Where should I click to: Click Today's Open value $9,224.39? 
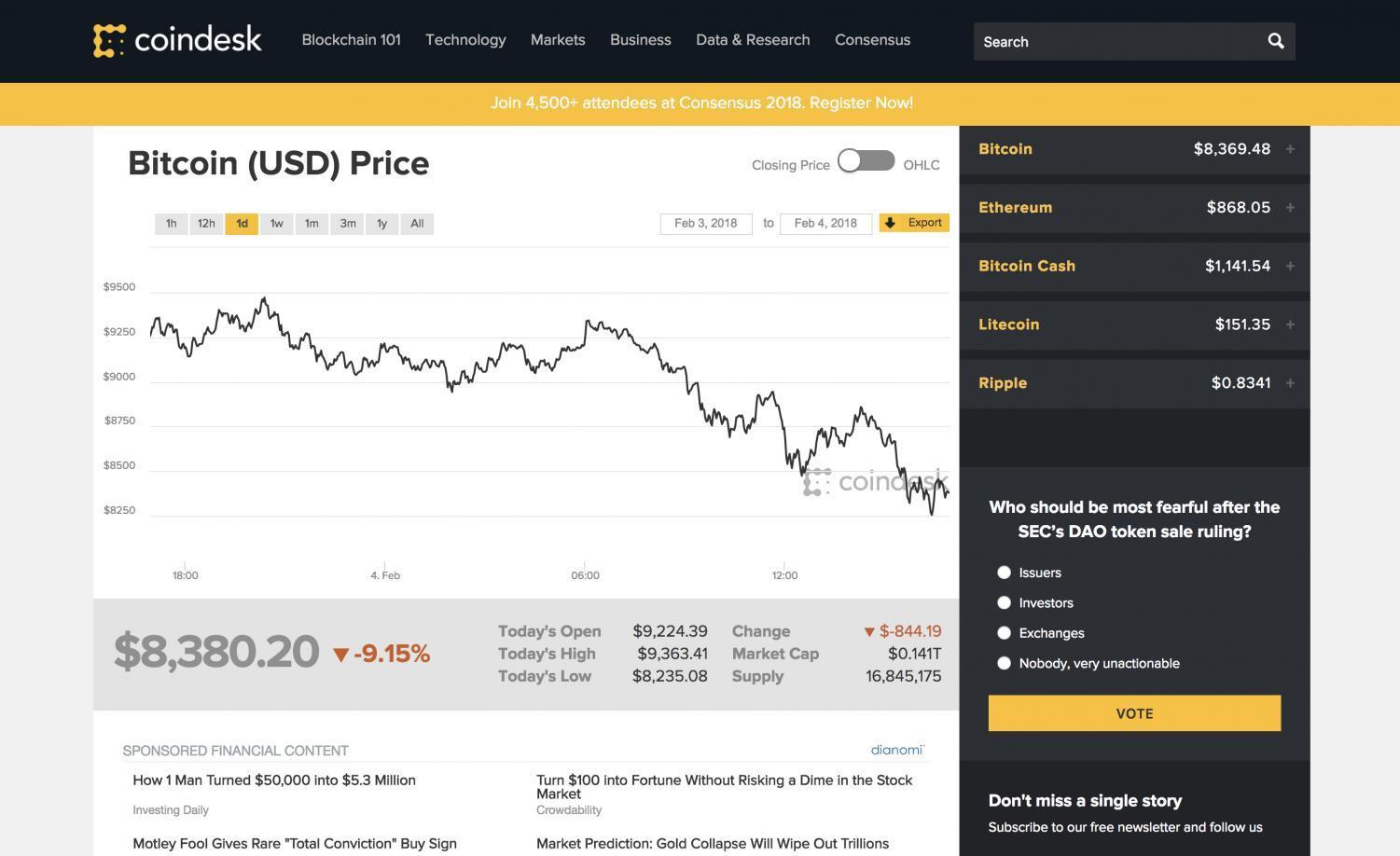coord(670,631)
